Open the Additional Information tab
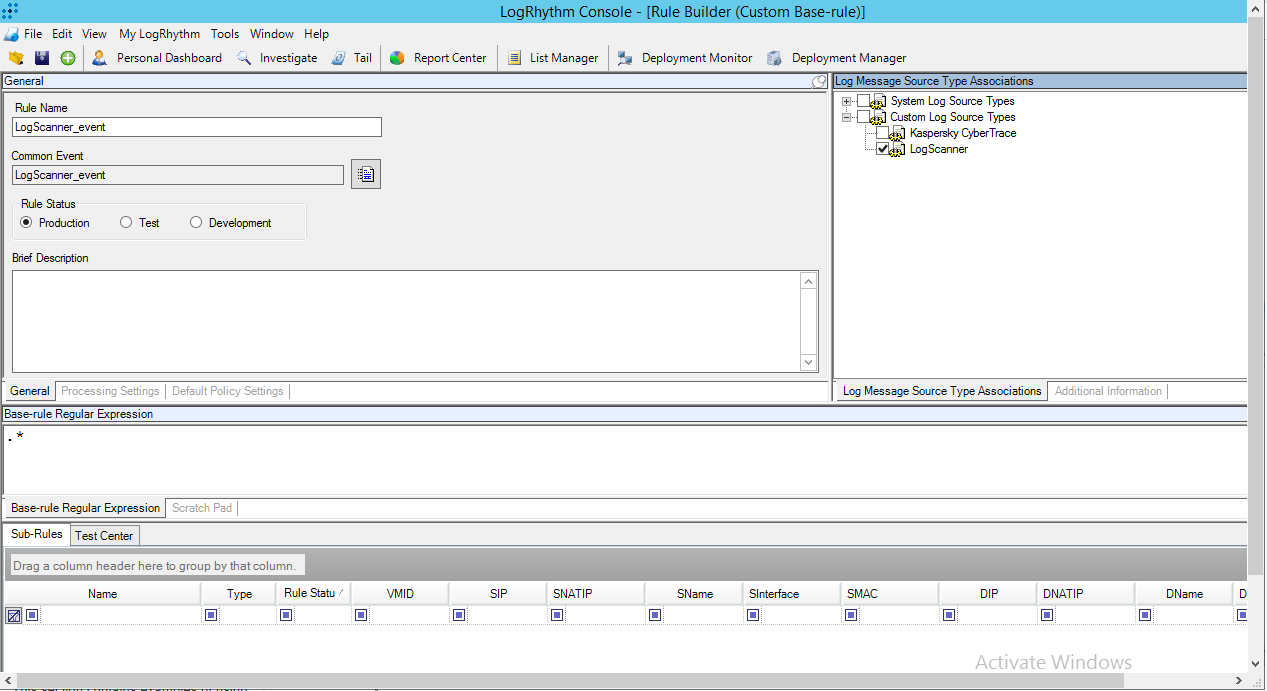1267x691 pixels. [x=1108, y=391]
